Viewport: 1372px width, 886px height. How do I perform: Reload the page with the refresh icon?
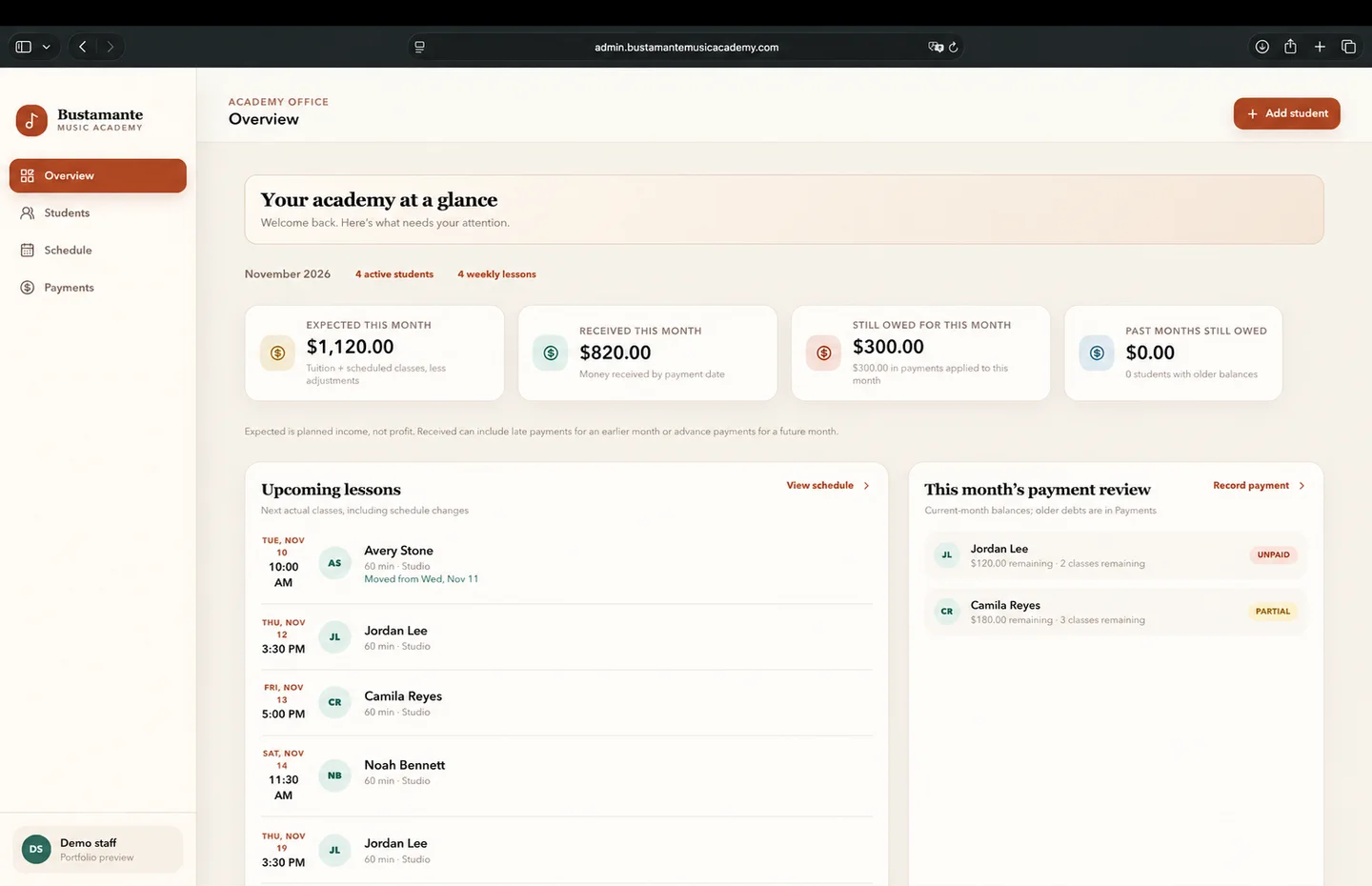click(953, 47)
